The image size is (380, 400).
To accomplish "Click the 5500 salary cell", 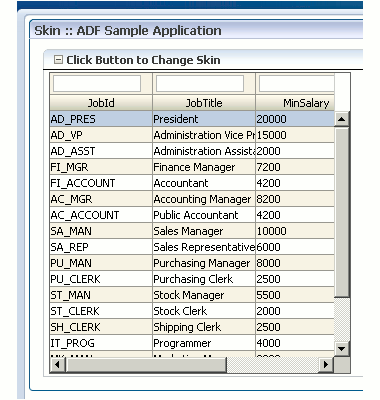I will tap(295, 295).
